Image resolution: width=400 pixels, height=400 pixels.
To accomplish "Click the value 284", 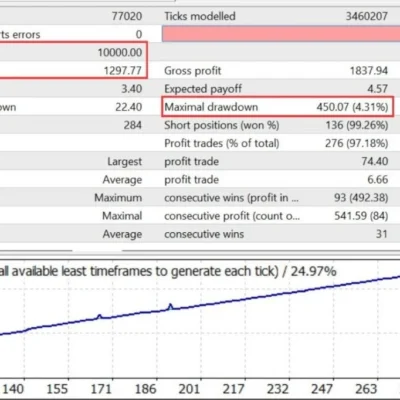I will [x=133, y=125].
